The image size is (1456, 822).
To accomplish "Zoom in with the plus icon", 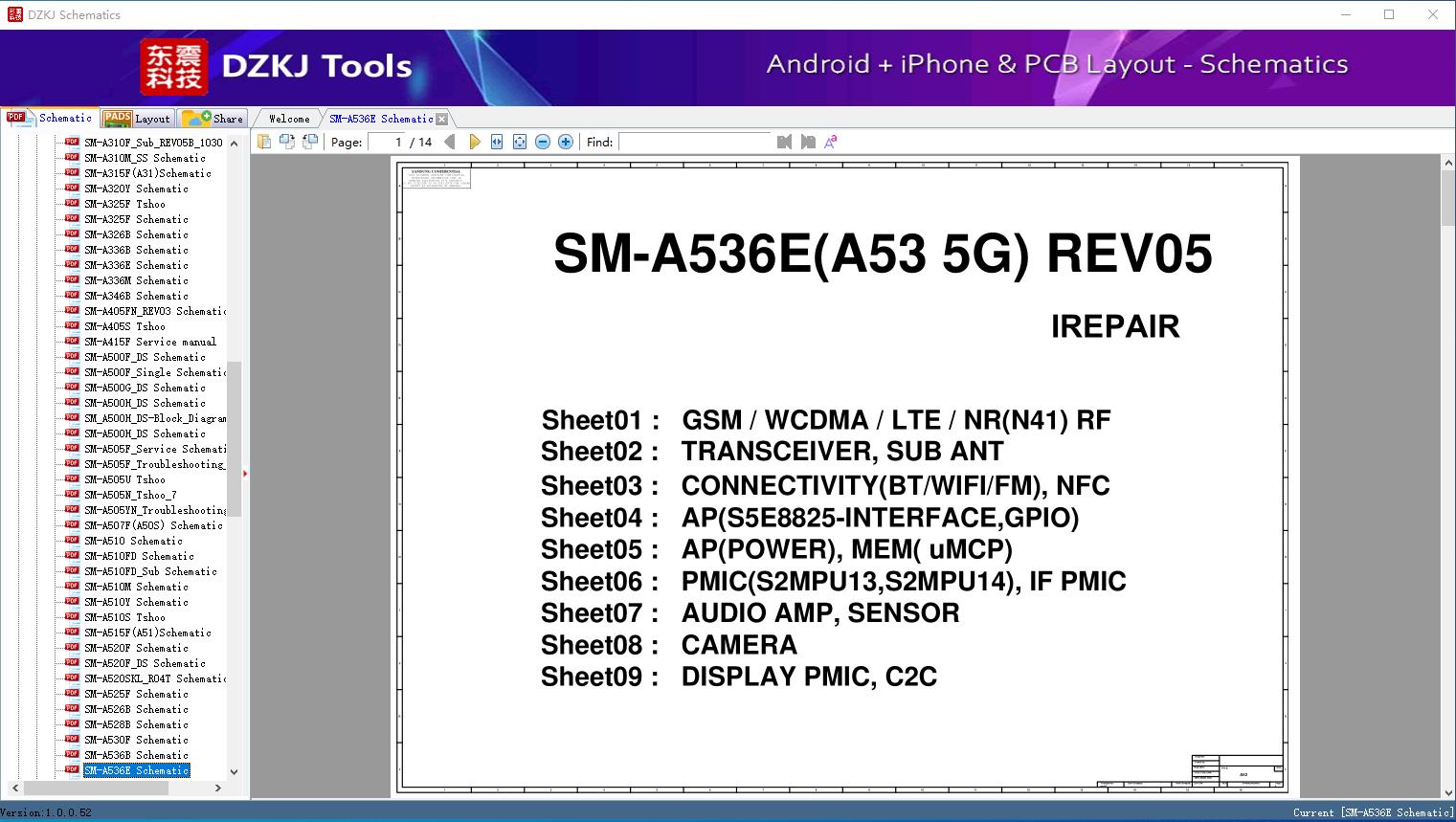I will click(x=566, y=142).
